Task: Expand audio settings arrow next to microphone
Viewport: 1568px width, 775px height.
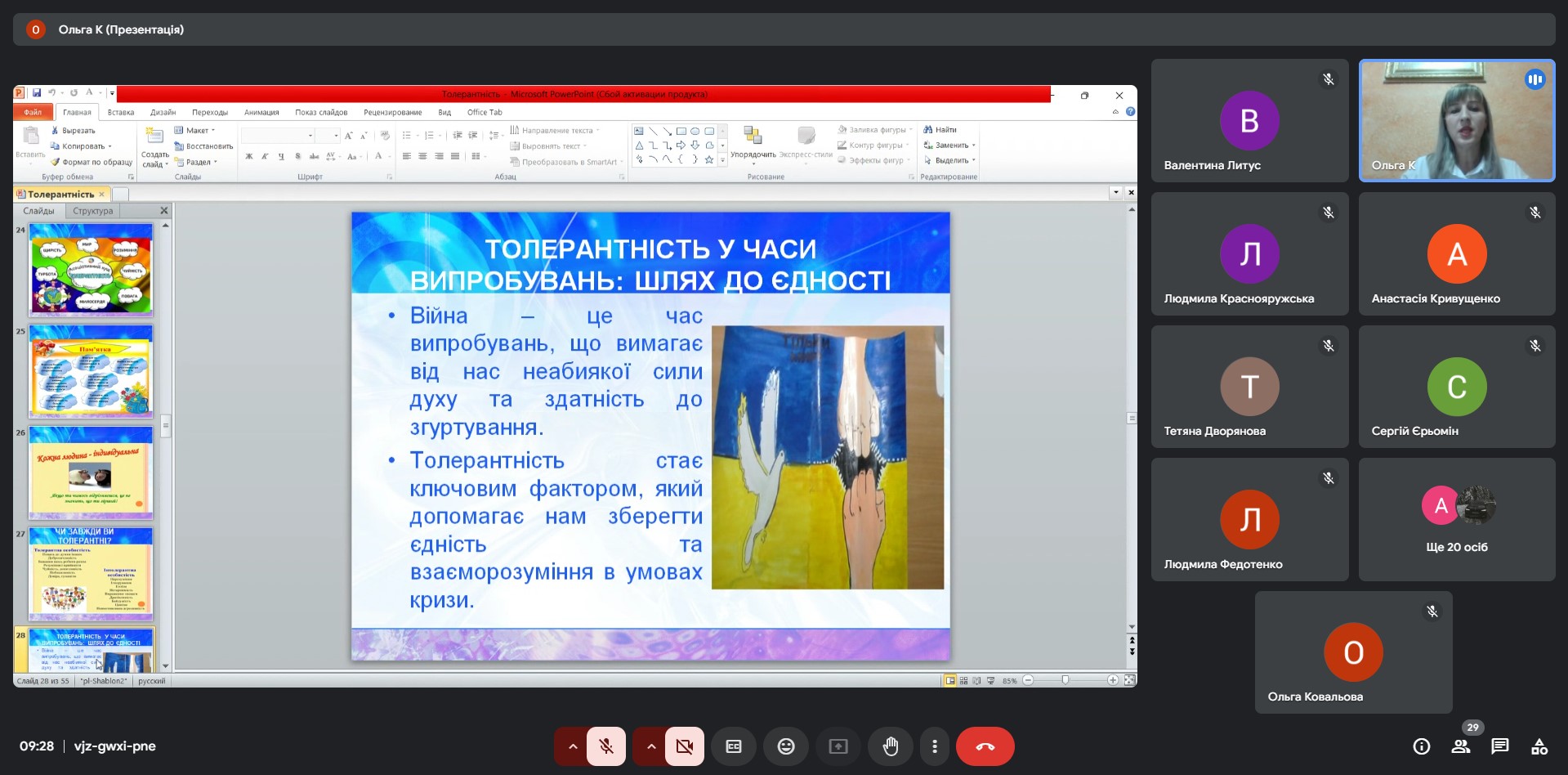Action: click(x=573, y=746)
